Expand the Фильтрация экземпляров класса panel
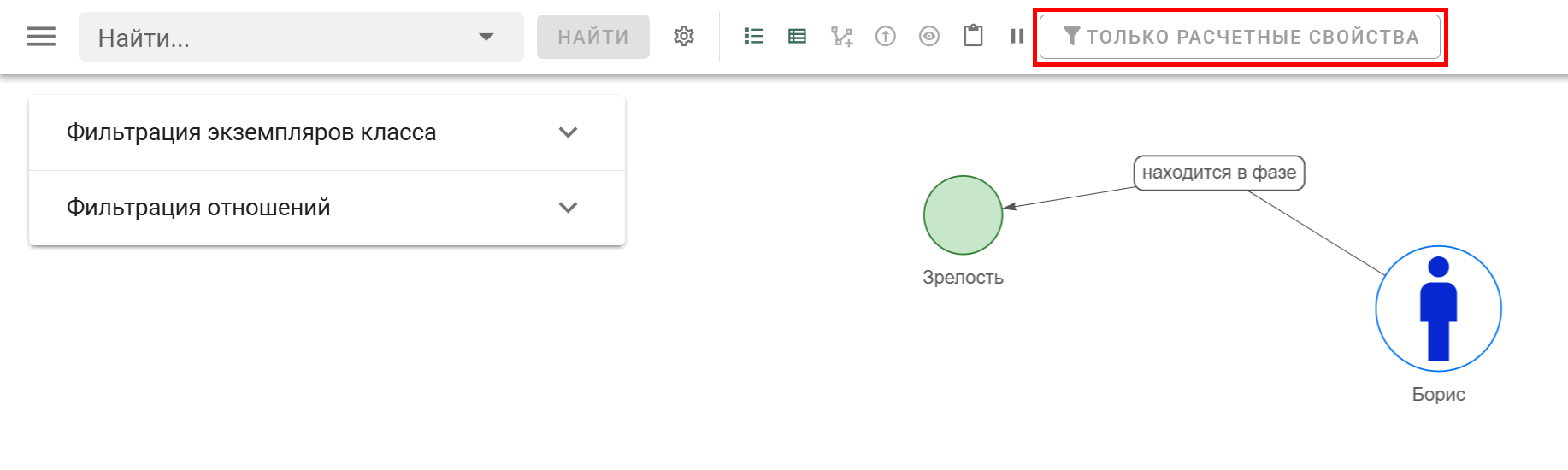The width and height of the screenshot is (1568, 470). click(327, 132)
